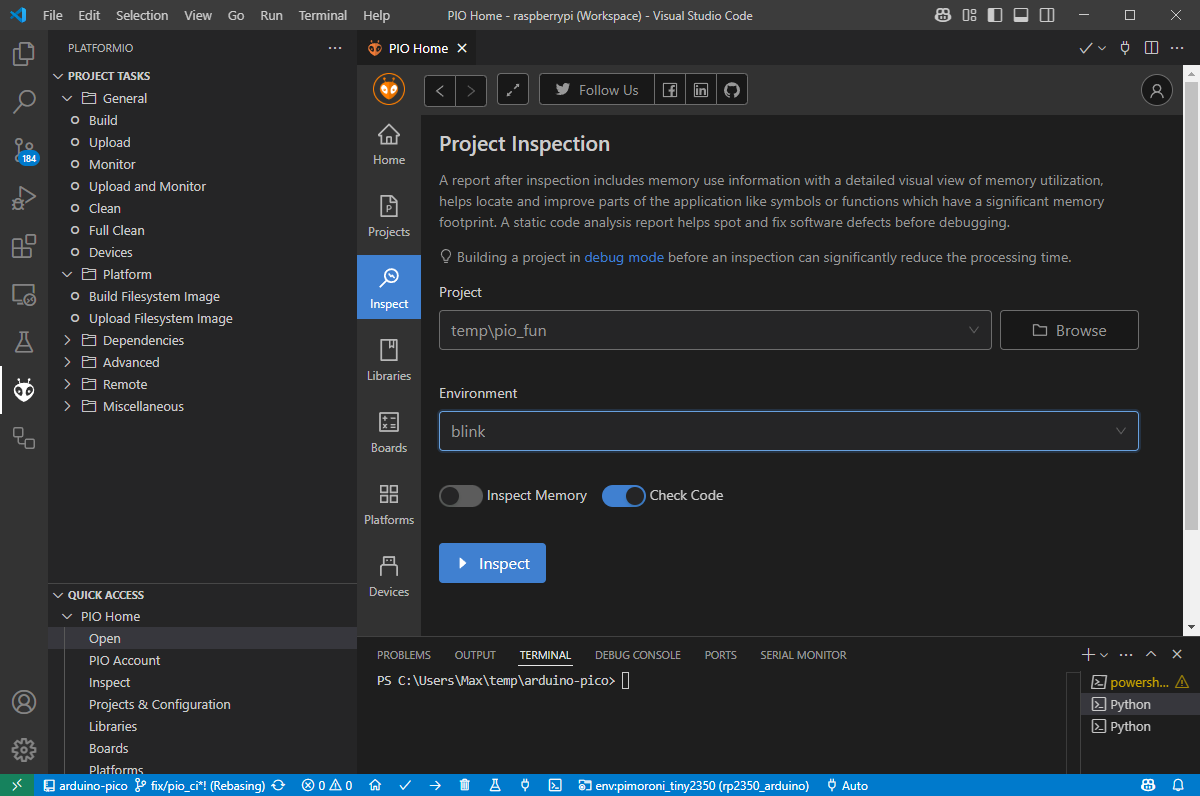Screen dimensions: 1200x796
Task: Click the GitHub icon in PIO toolbar
Action: click(732, 90)
